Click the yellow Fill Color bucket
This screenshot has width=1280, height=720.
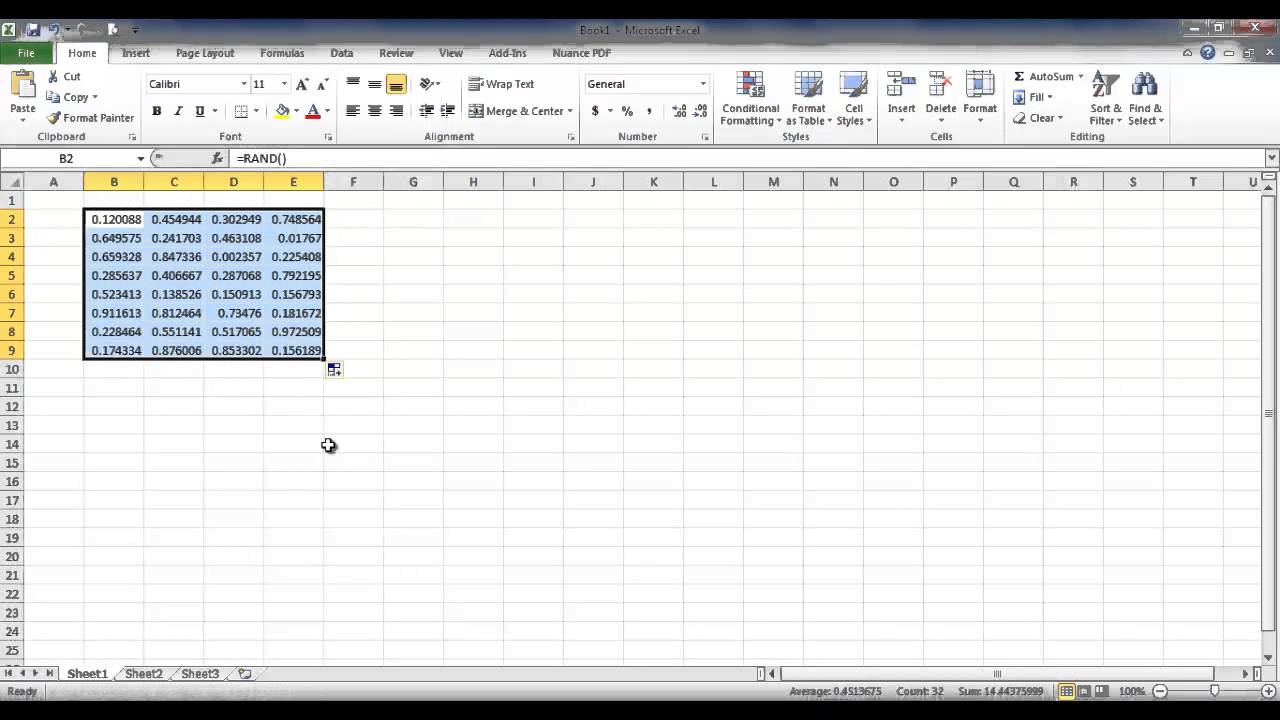point(282,111)
